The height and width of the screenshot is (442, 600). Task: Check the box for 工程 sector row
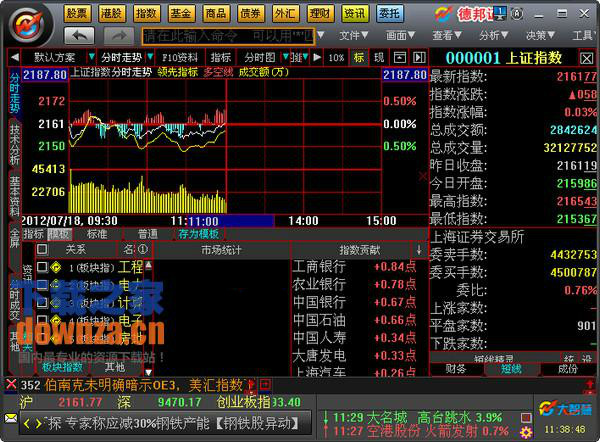(42, 268)
